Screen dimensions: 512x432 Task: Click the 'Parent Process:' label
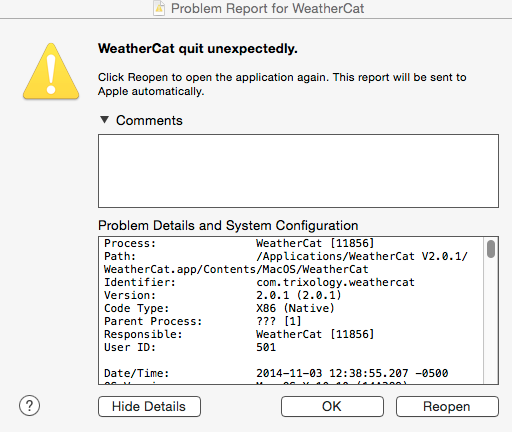click(153, 321)
